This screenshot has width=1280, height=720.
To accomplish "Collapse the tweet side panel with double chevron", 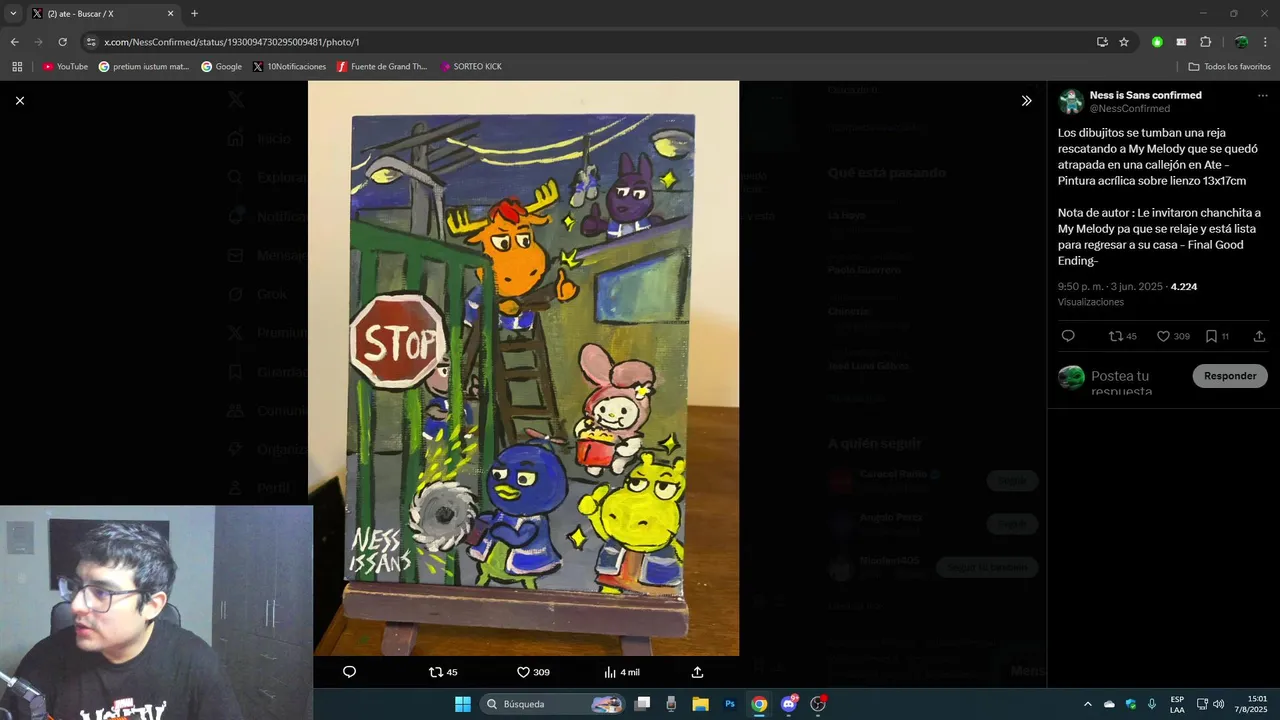I will [x=1026, y=100].
